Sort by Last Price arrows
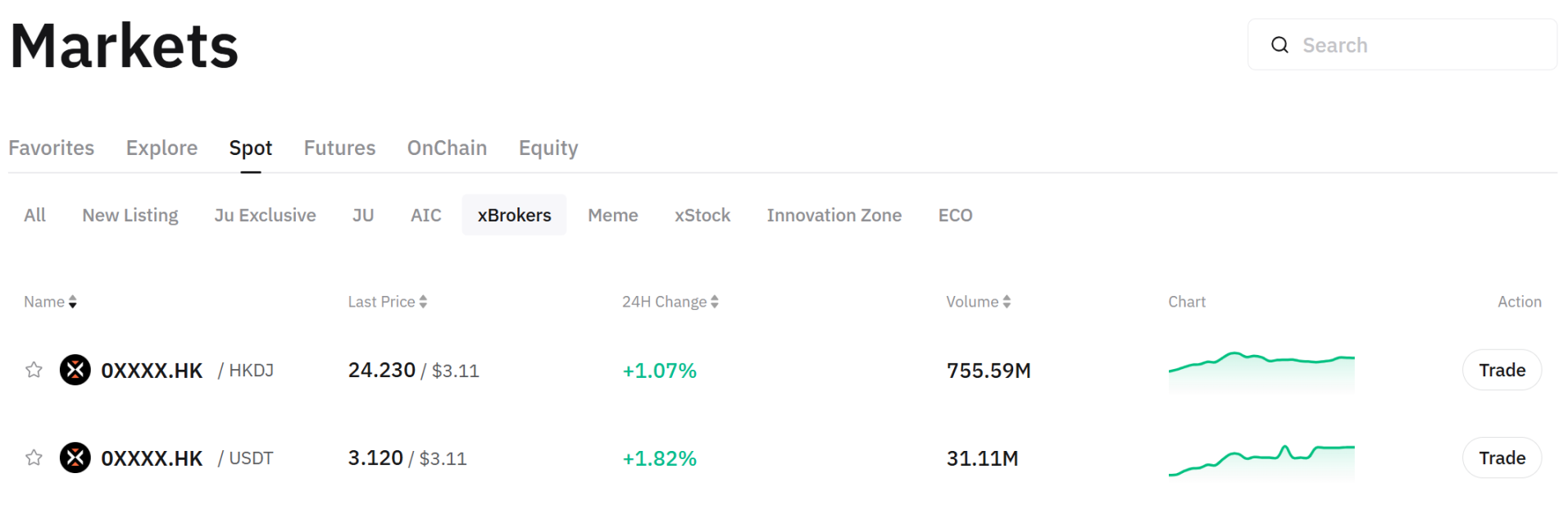This screenshot has height=510, width=1568. (x=423, y=302)
